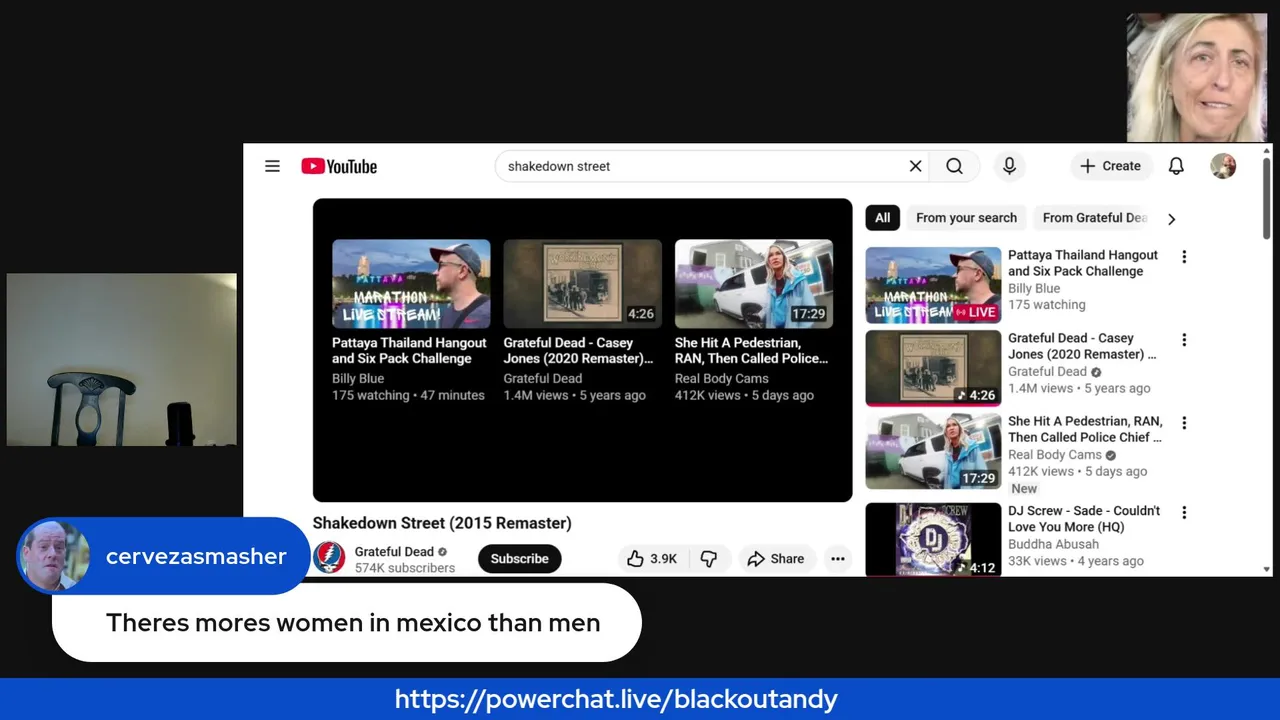The image size is (1280, 720).
Task: Click sidebar title She Hit A Pedestrian, RAN
Action: point(1085,429)
